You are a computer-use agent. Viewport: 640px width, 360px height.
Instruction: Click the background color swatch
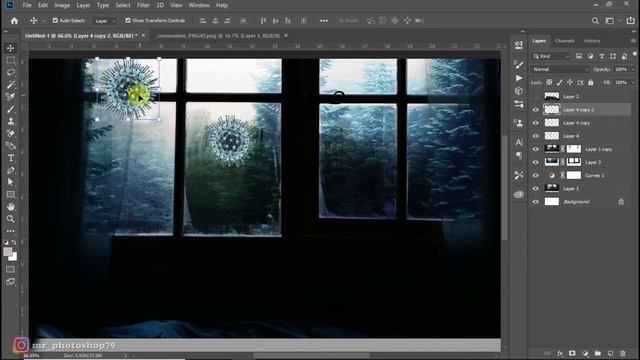click(13, 257)
